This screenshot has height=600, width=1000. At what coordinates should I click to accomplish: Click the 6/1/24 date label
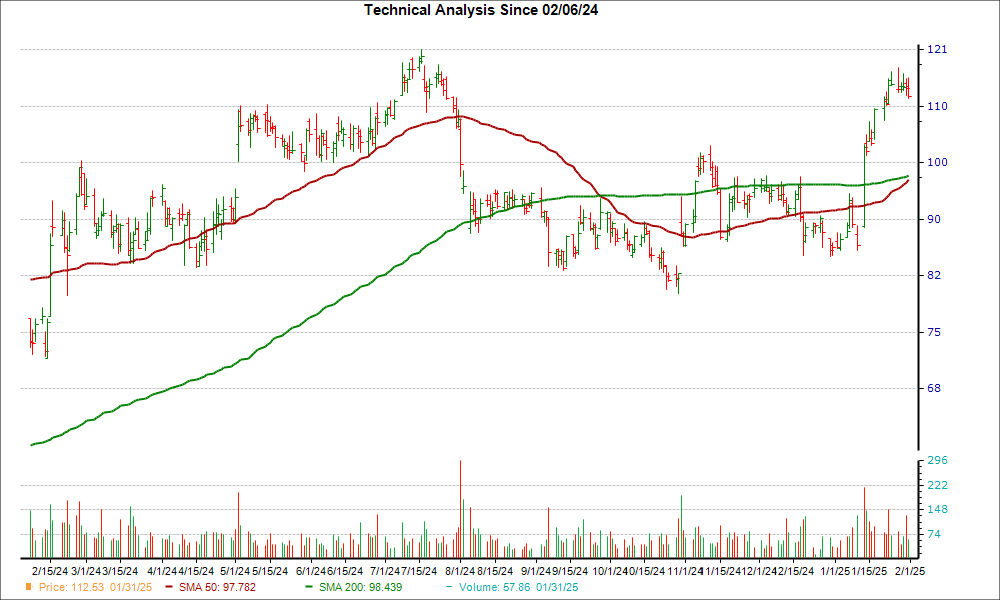[311, 571]
